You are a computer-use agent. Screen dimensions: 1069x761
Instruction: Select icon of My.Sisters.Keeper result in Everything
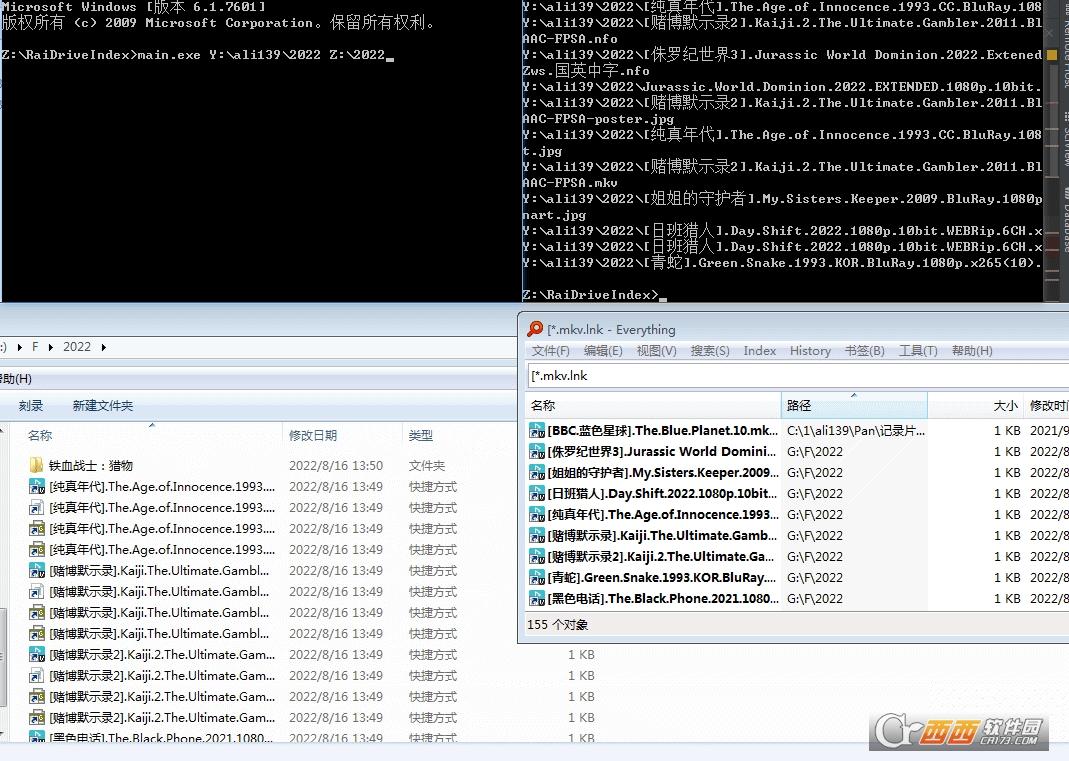tap(537, 473)
